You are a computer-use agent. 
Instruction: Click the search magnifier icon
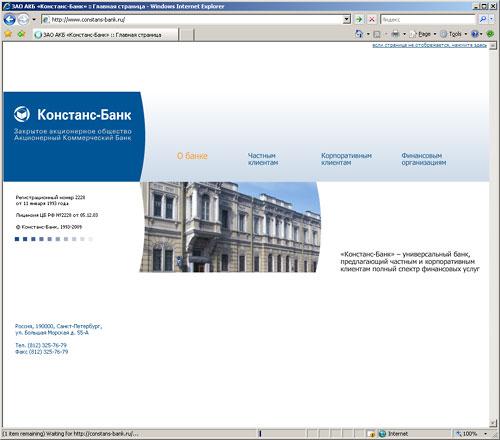pos(482,20)
